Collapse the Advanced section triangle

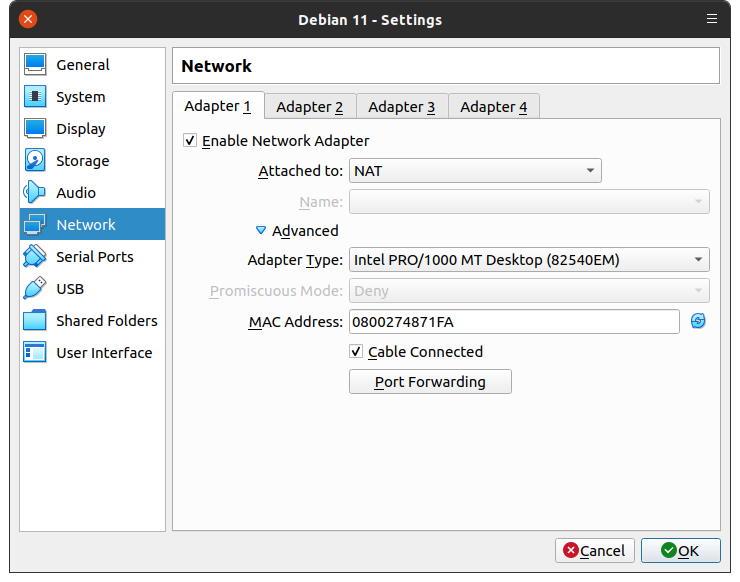[x=261, y=231]
